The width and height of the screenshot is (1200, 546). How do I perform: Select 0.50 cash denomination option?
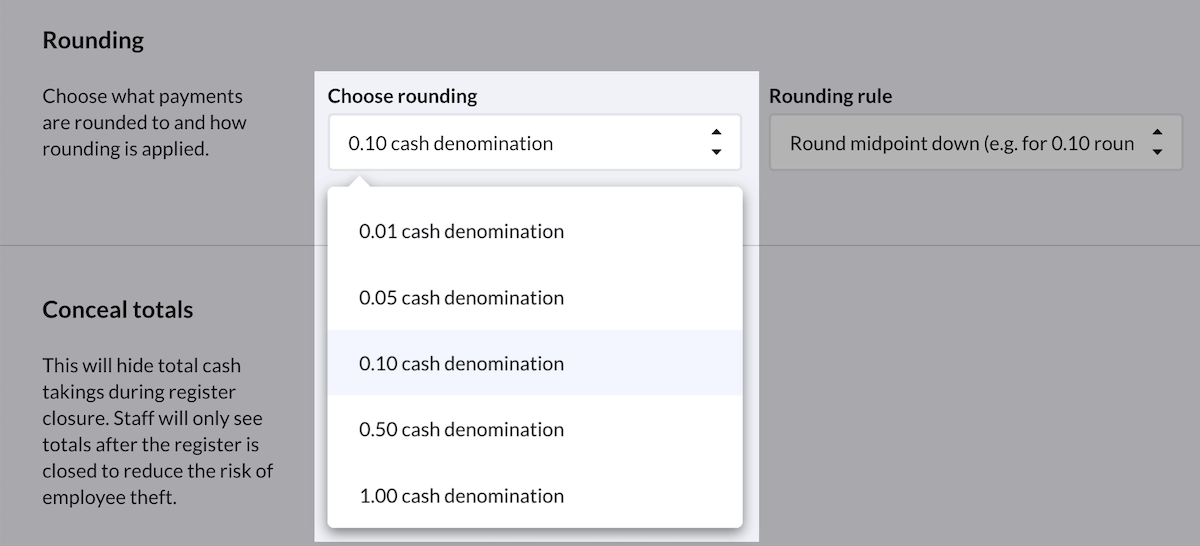(461, 429)
